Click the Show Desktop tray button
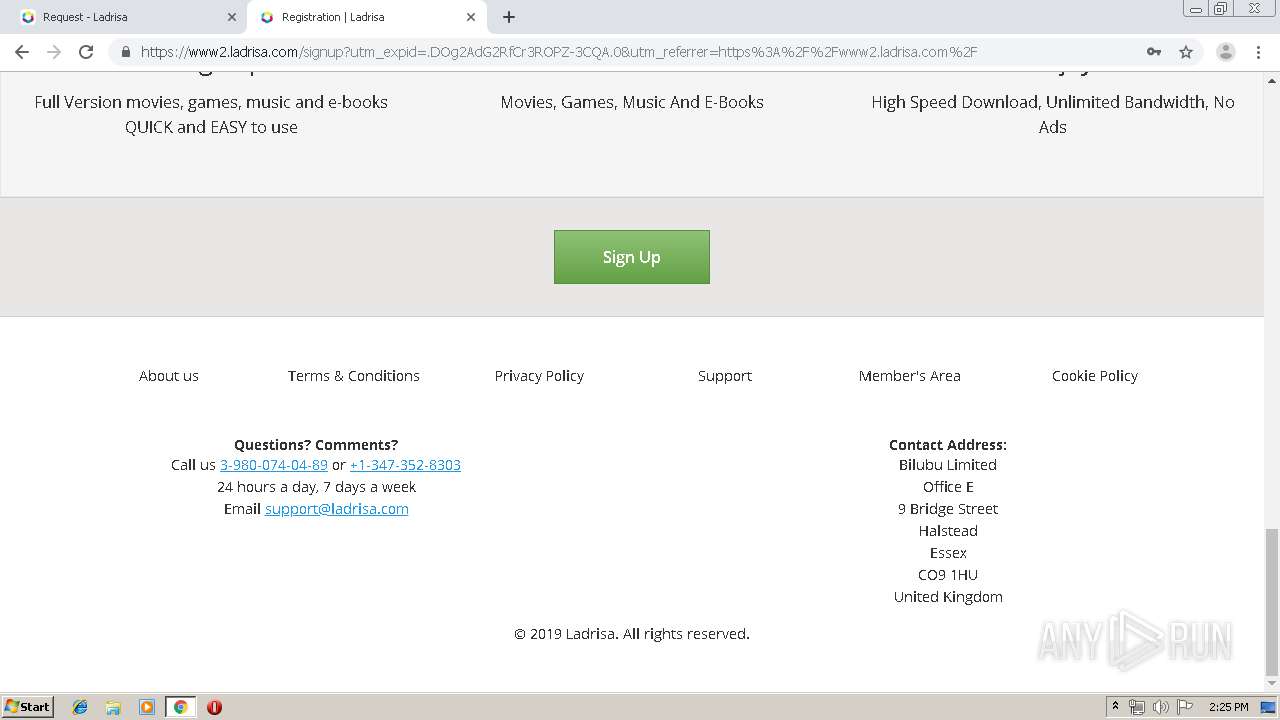Screen dimensions: 1280x720 pos(1269,707)
